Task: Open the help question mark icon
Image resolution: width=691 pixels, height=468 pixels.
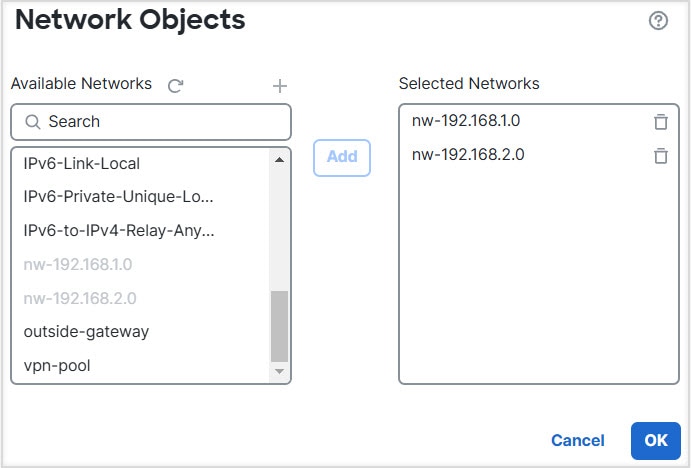Action: [658, 21]
